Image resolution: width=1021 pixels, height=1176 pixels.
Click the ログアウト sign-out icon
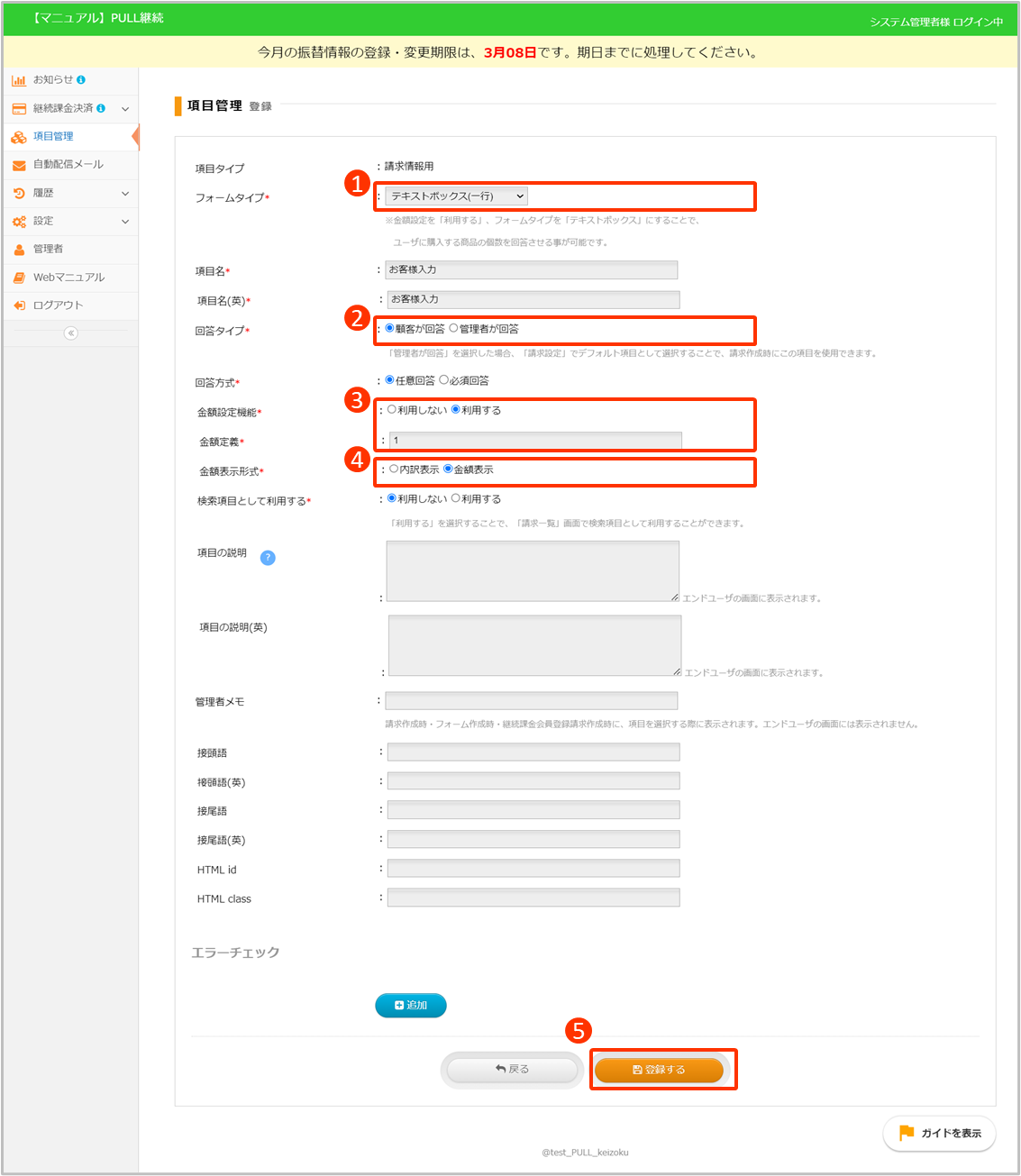19,305
